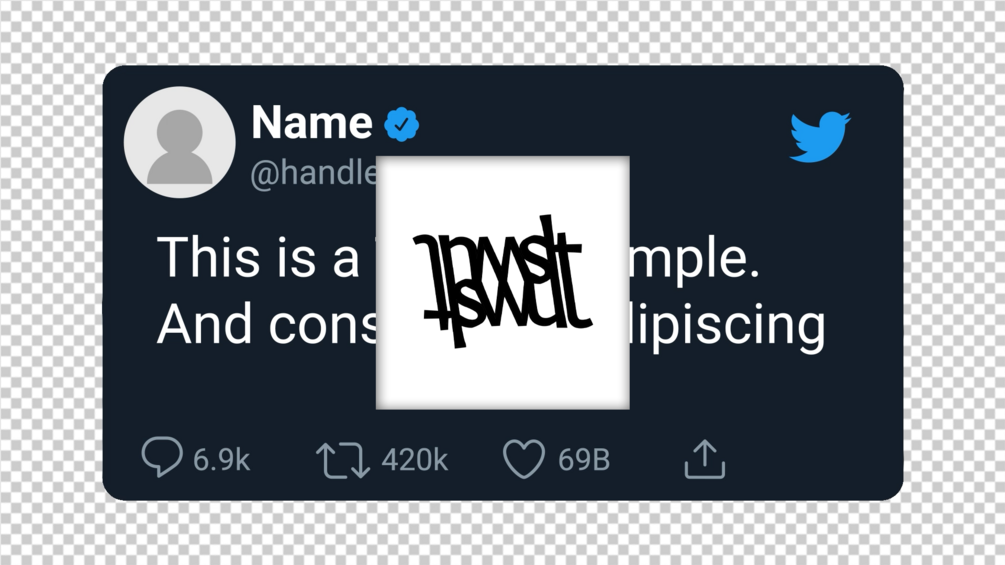Click the share upload icon
Screen dimensions: 1005x565
click(704, 459)
